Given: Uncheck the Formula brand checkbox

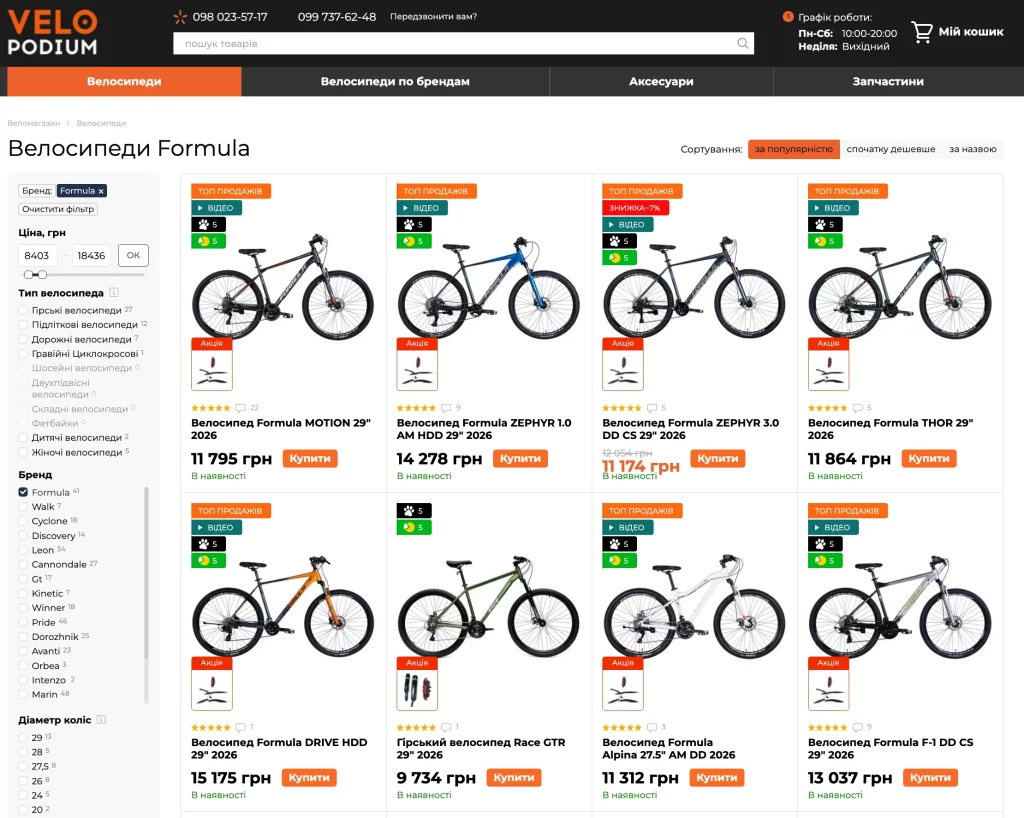Looking at the screenshot, I should tap(24, 492).
